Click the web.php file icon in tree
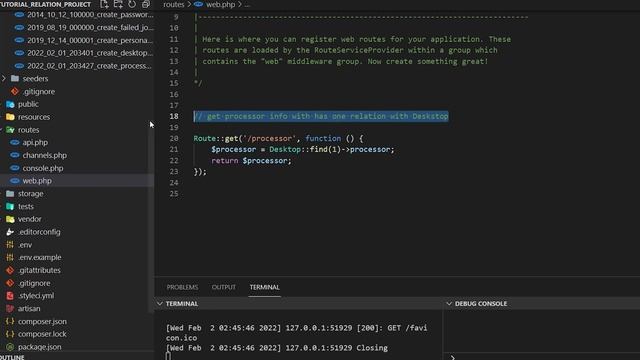Viewport: 640px width, 360px height. coord(15,181)
